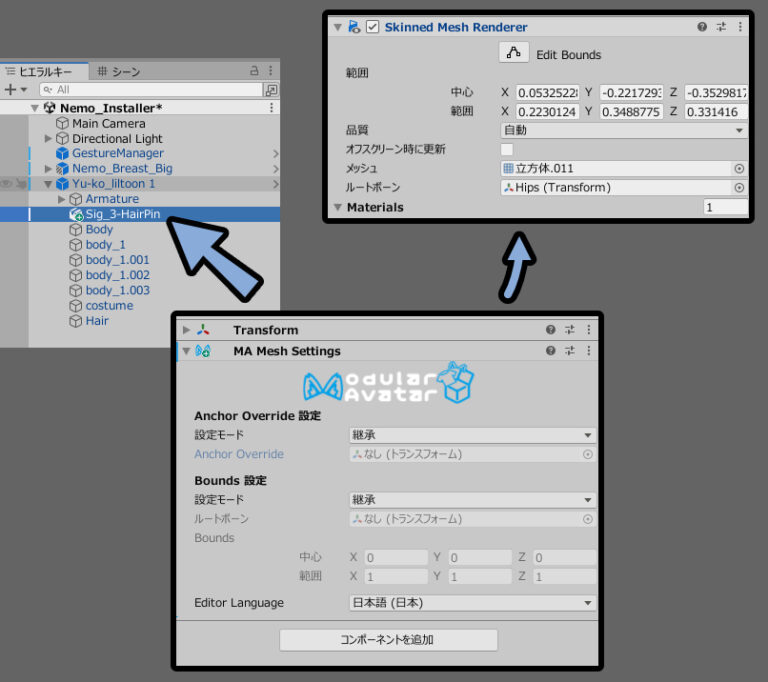The width and height of the screenshot is (768, 682).
Task: Click the Edit Bounds icon button
Action: click(x=514, y=54)
